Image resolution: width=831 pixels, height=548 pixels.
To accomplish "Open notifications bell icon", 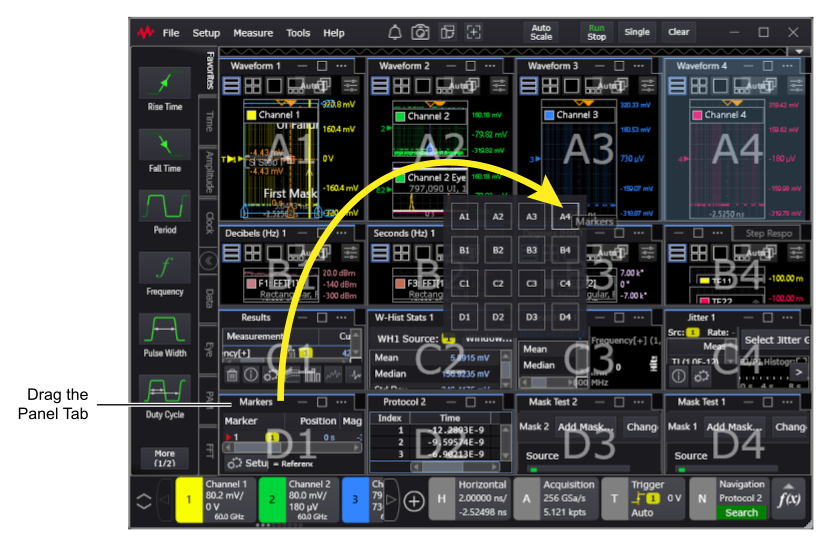I will 395,32.
